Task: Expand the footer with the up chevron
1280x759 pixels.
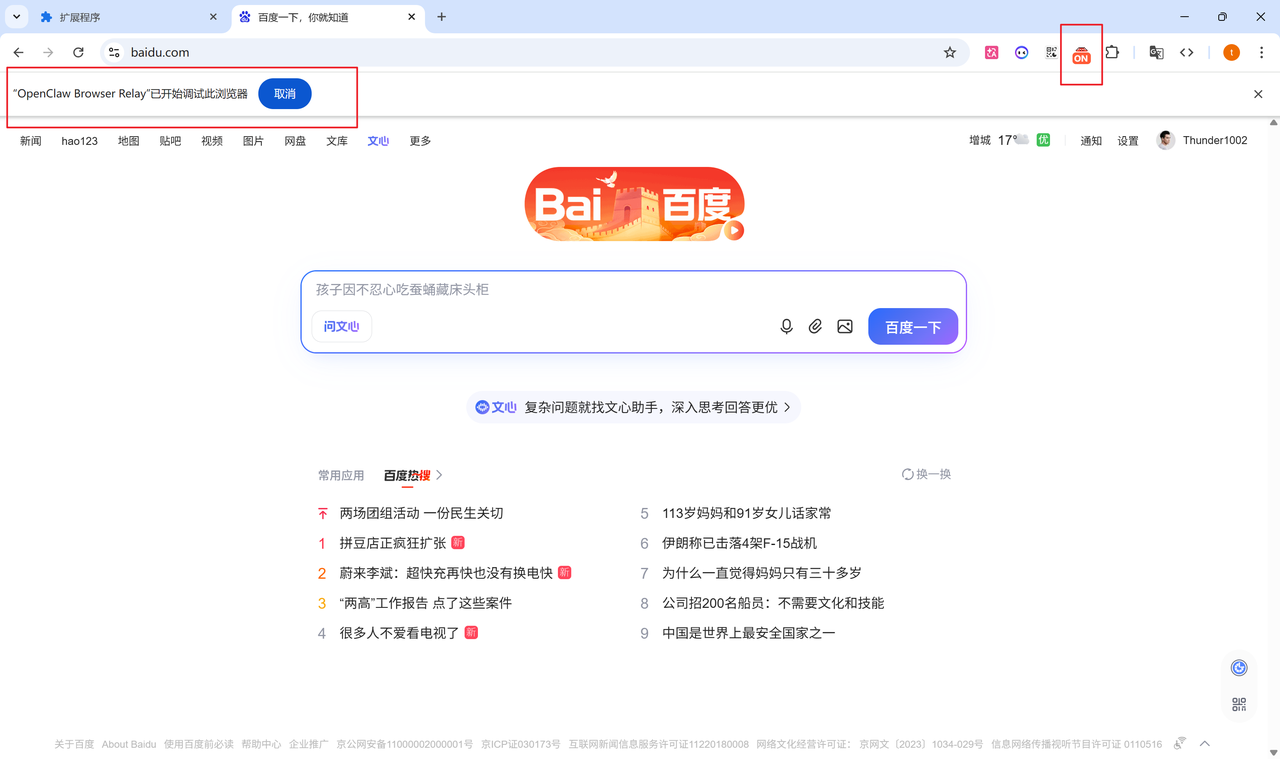Action: [1205, 744]
